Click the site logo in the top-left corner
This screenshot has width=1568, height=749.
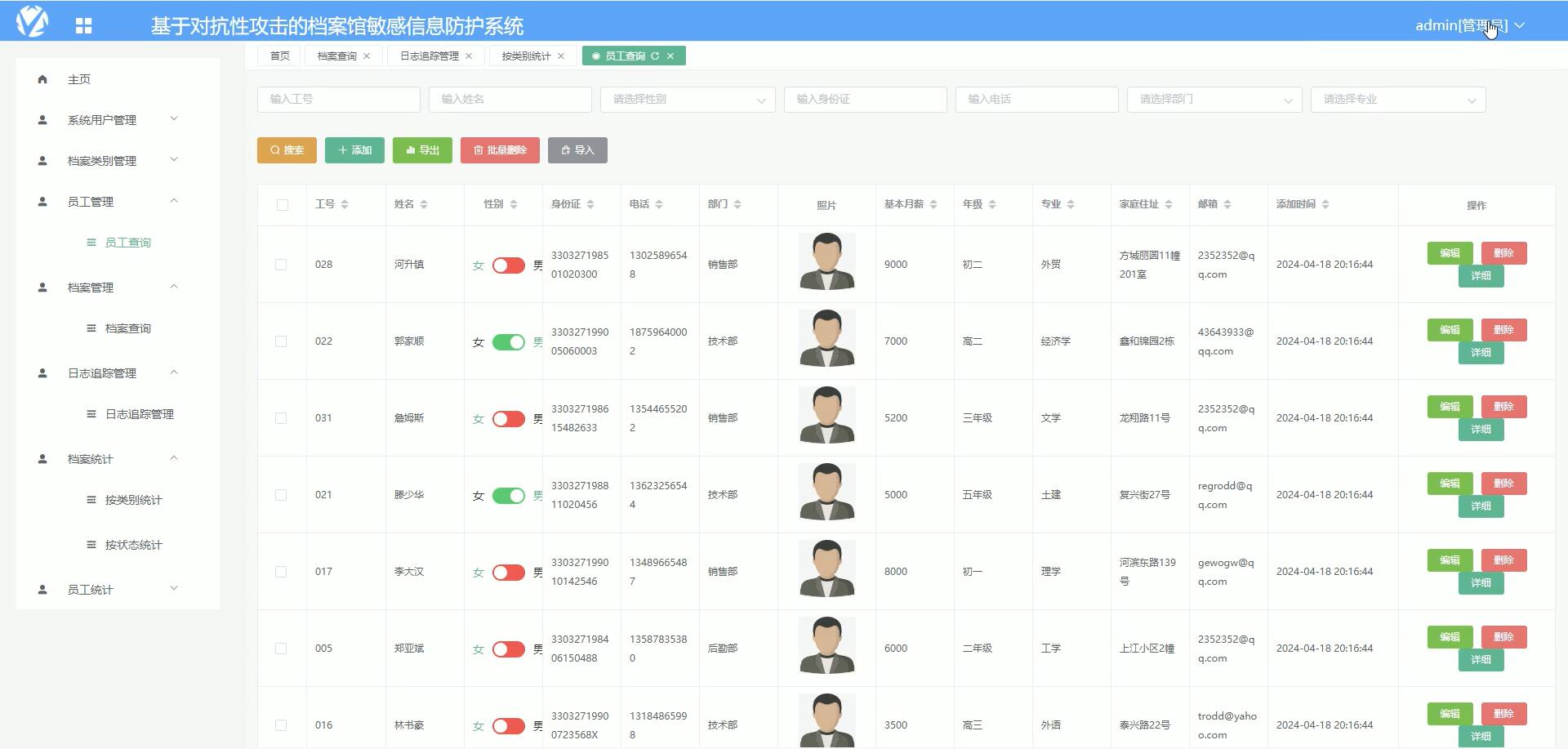(x=31, y=24)
